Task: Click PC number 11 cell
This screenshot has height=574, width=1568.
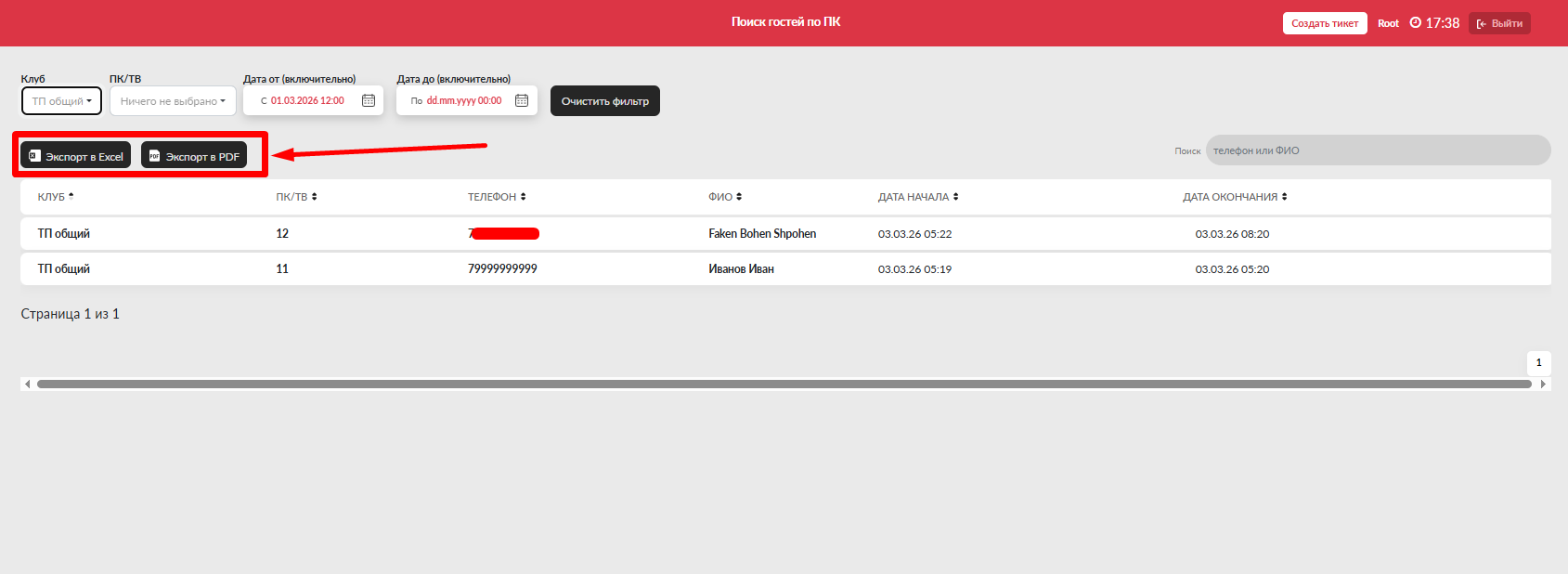Action: tap(282, 268)
